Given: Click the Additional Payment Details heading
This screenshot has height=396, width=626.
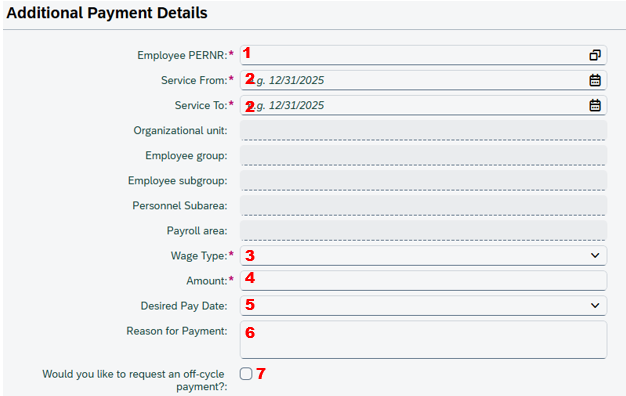Looking at the screenshot, I should point(107,13).
